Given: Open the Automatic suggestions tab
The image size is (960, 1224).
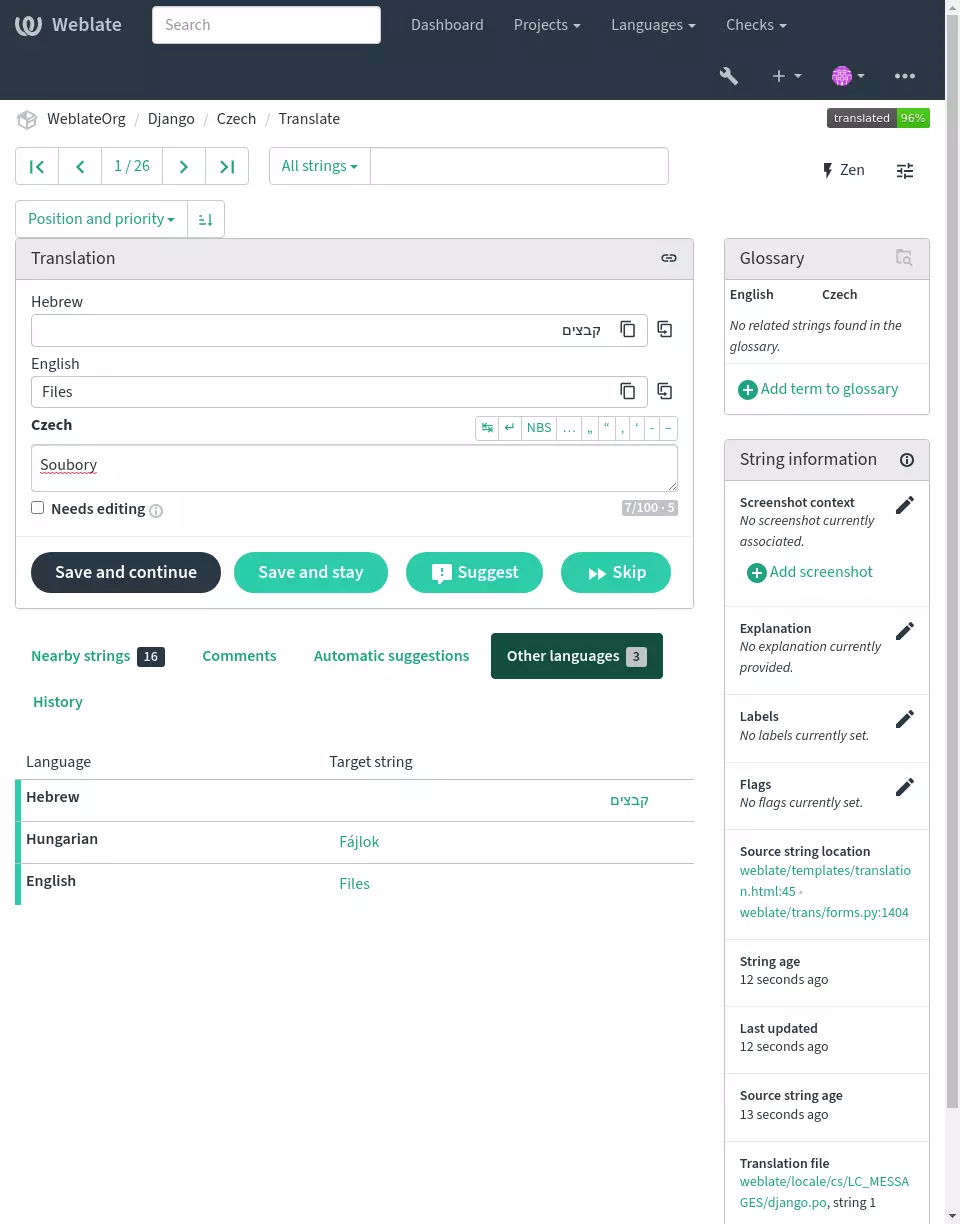Looking at the screenshot, I should (391, 656).
